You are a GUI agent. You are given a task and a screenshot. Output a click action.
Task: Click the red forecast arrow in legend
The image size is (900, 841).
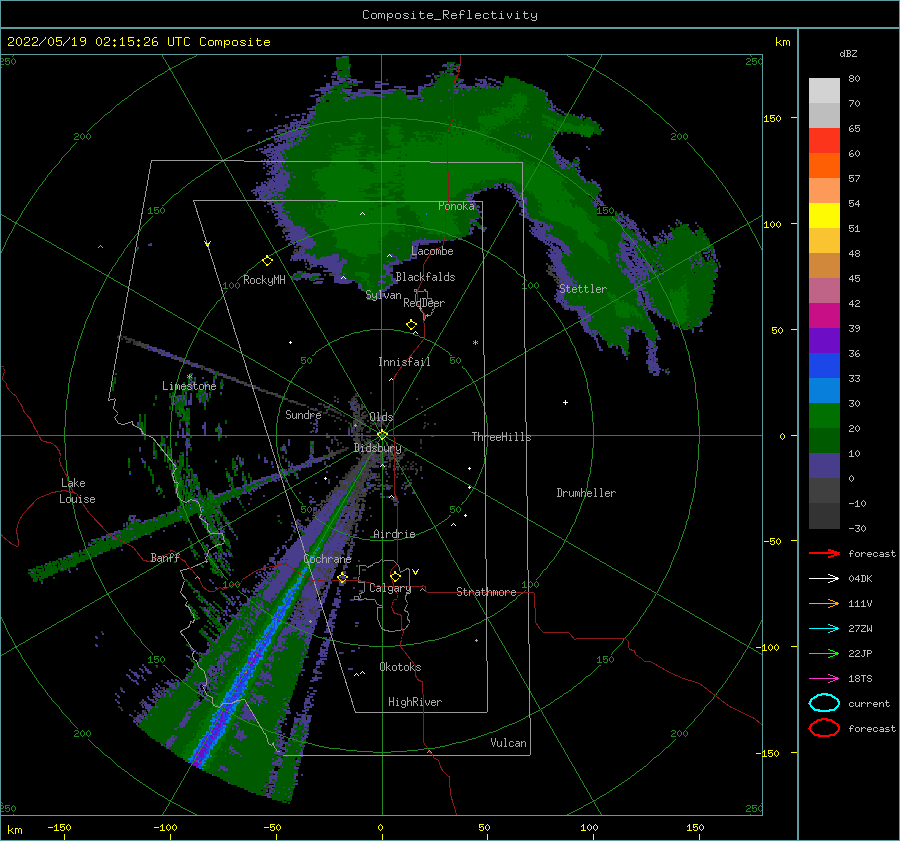[x=824, y=553]
